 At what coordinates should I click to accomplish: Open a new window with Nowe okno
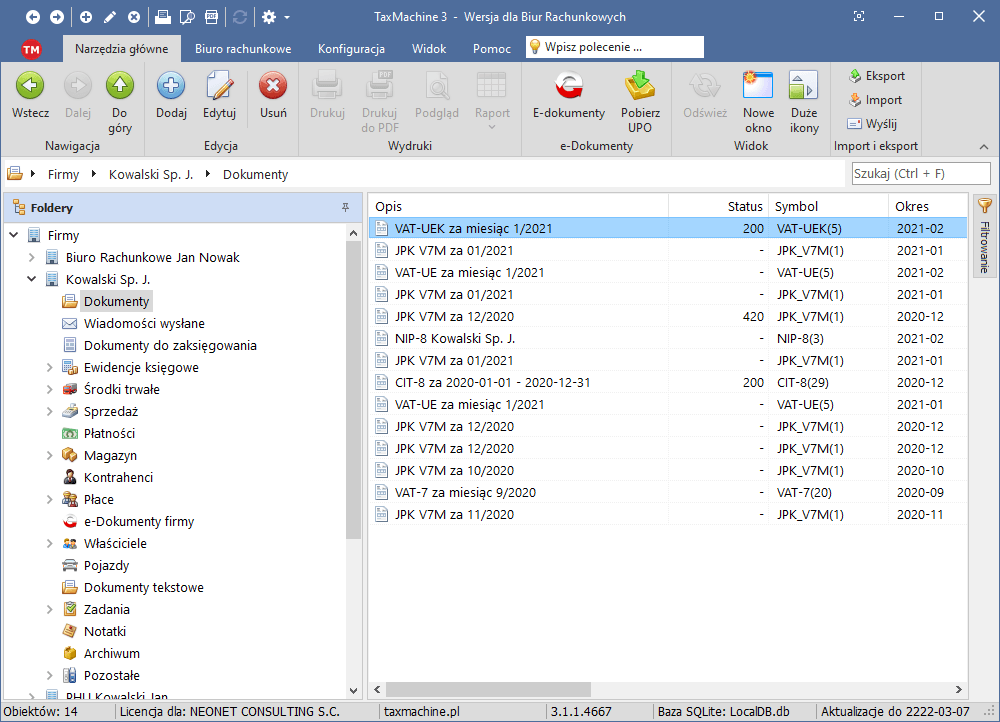[x=758, y=88]
